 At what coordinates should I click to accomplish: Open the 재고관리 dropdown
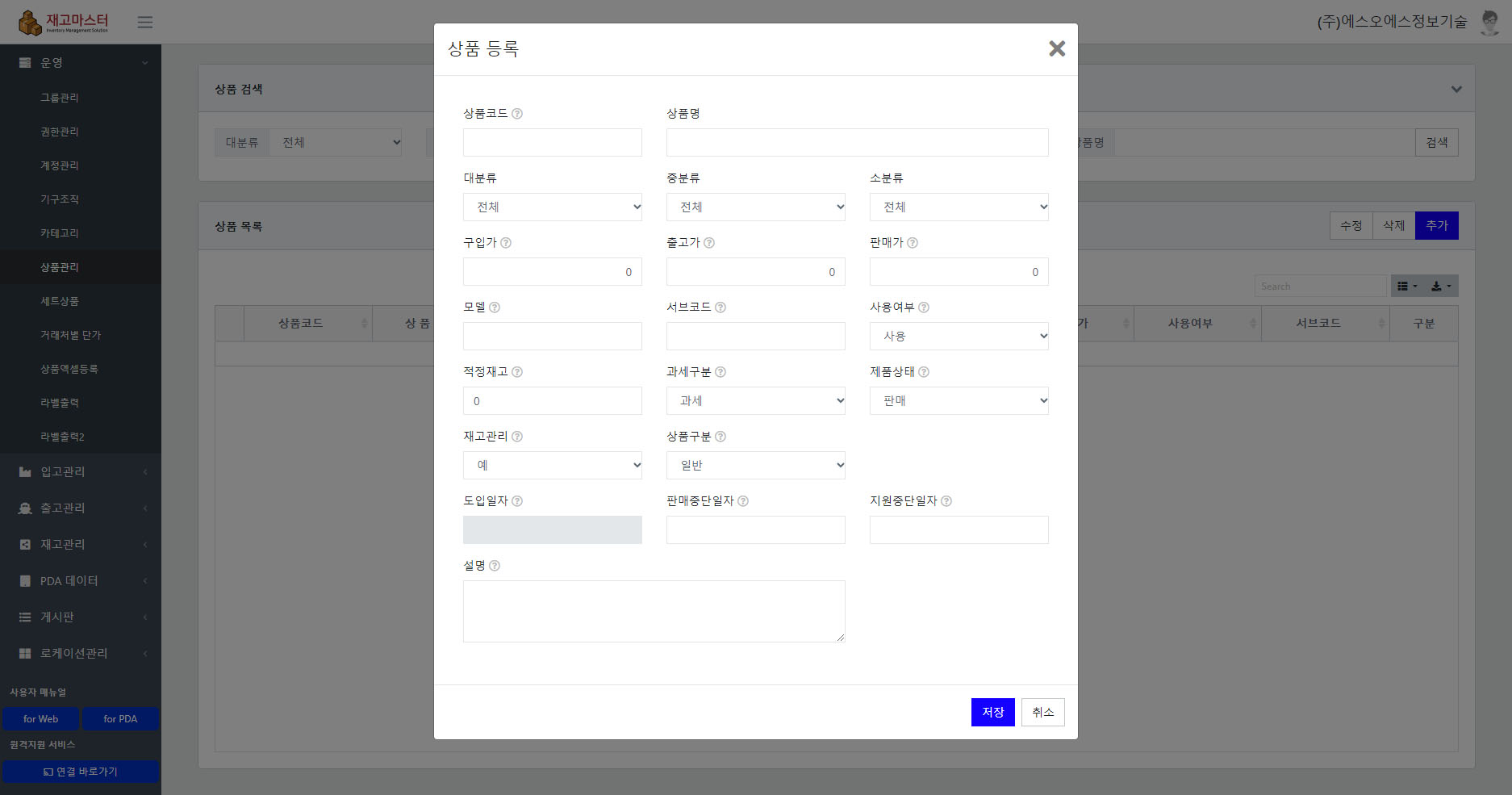(553, 466)
